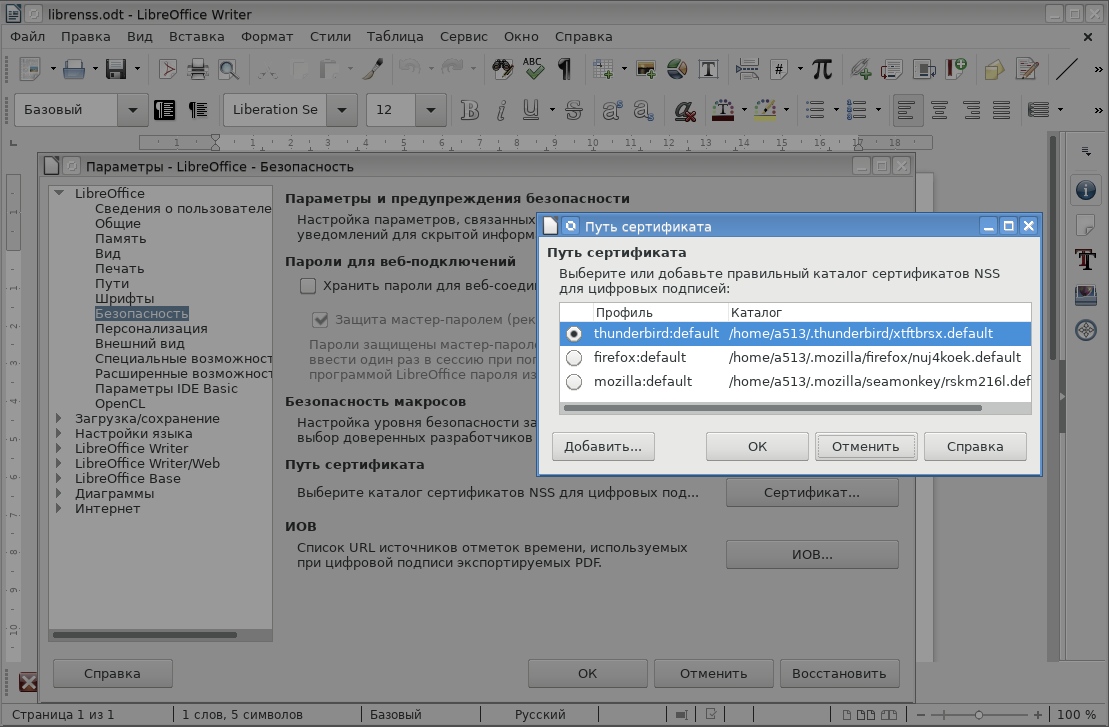Screen dimensions: 1109x727
Task: Open highlighting color swatch icon
Action: pyautogui.click(x=765, y=110)
